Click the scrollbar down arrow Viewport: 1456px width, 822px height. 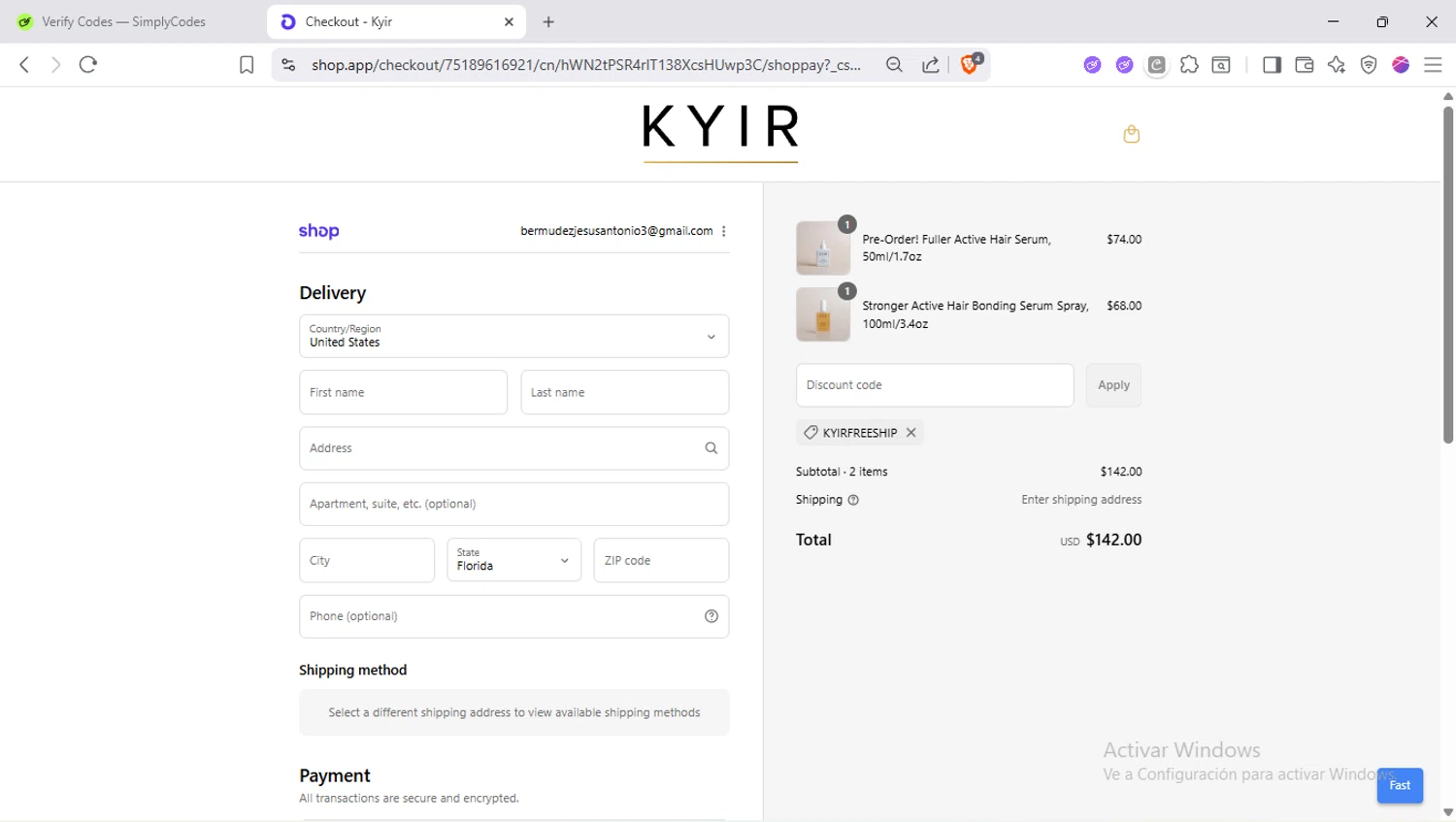coord(1447,813)
